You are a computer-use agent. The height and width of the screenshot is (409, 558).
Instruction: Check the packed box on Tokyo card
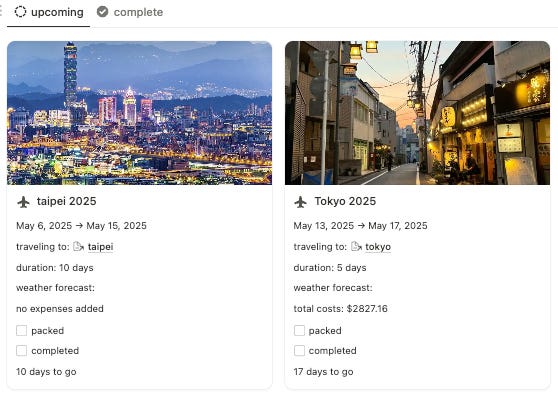tap(299, 331)
